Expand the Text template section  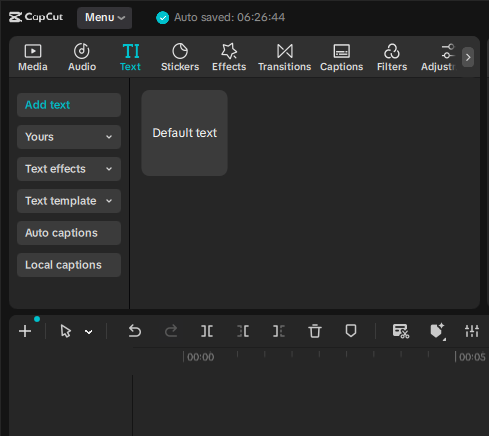[x=69, y=201]
